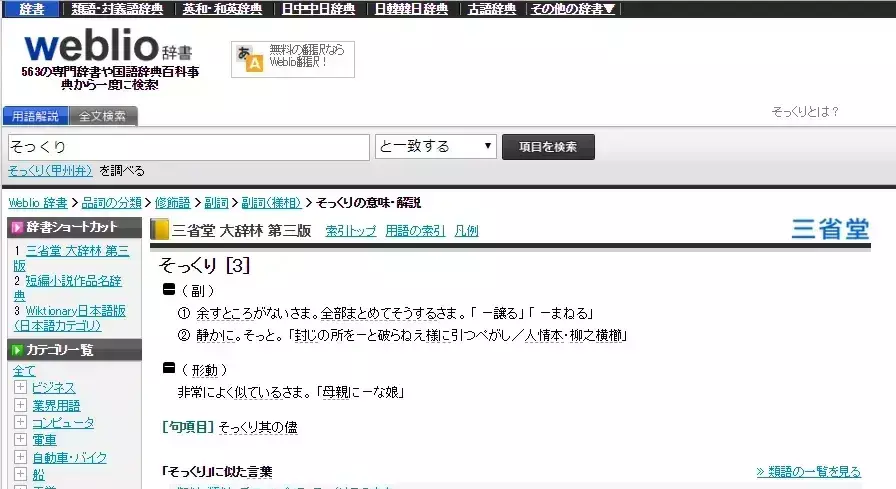This screenshot has height=489, width=896.
Task: Open the と一致する match-type dropdown
Action: 436,146
